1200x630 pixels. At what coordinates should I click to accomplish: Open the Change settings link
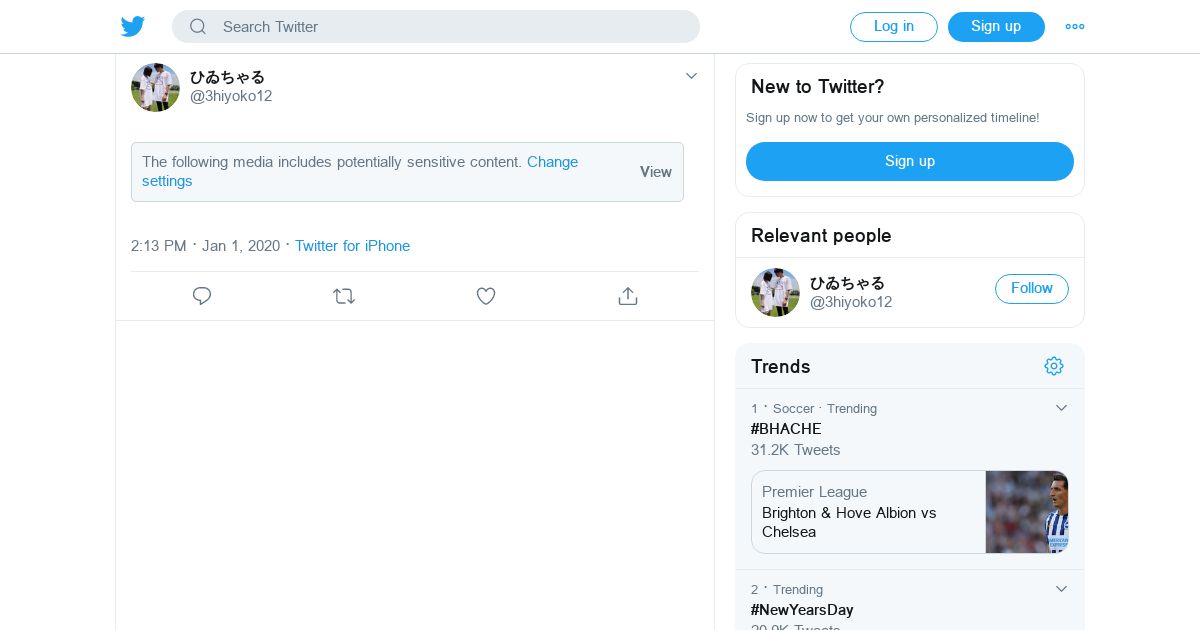(552, 162)
